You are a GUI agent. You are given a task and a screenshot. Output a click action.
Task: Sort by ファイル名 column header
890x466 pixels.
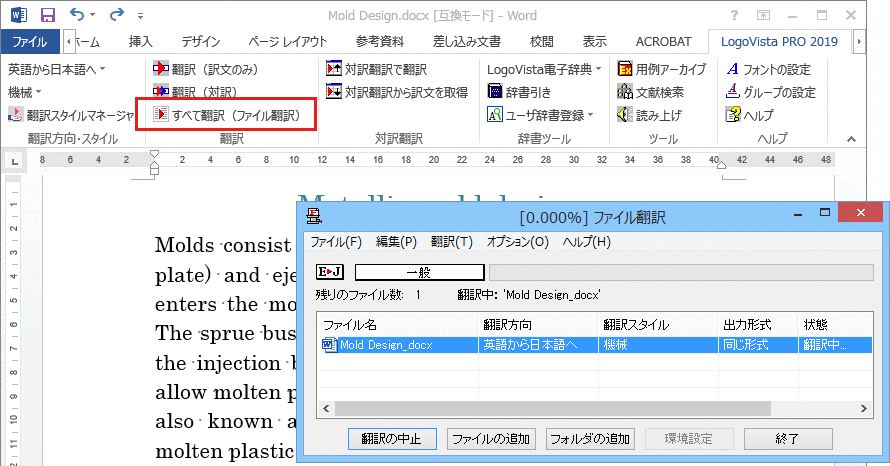point(397,325)
